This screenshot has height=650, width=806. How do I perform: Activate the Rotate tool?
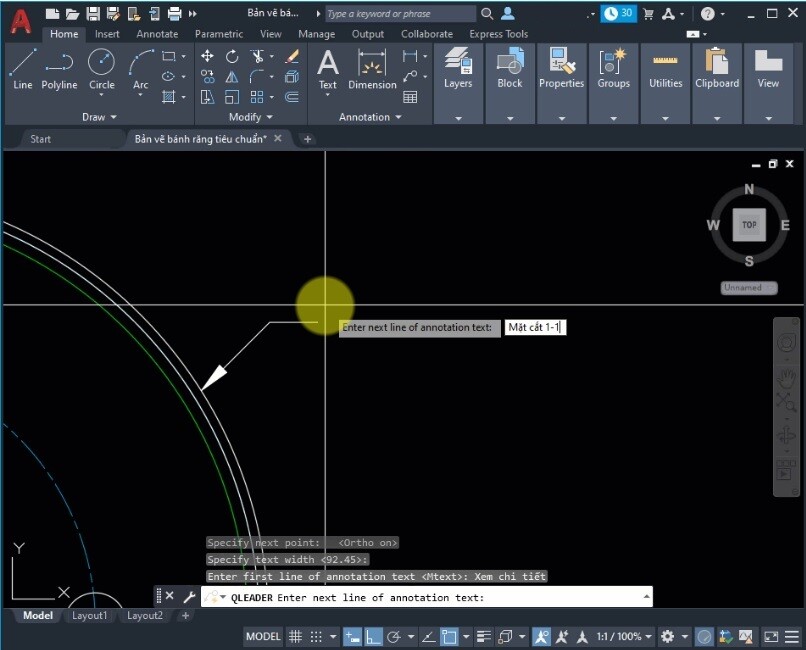(x=231, y=57)
